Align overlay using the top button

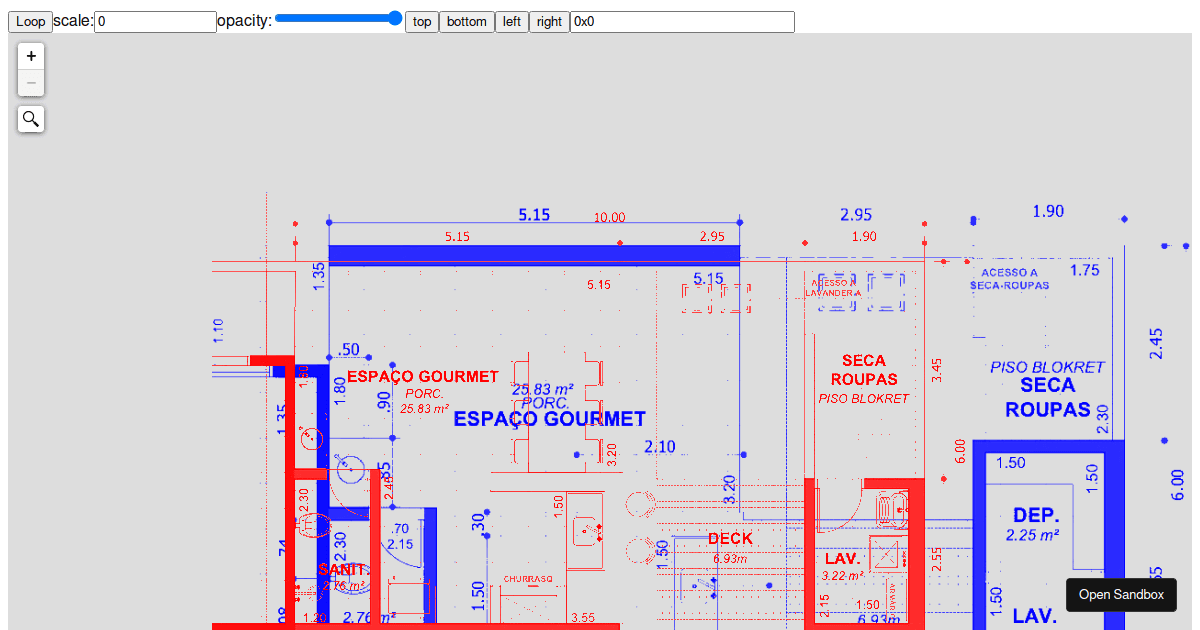coord(421,21)
